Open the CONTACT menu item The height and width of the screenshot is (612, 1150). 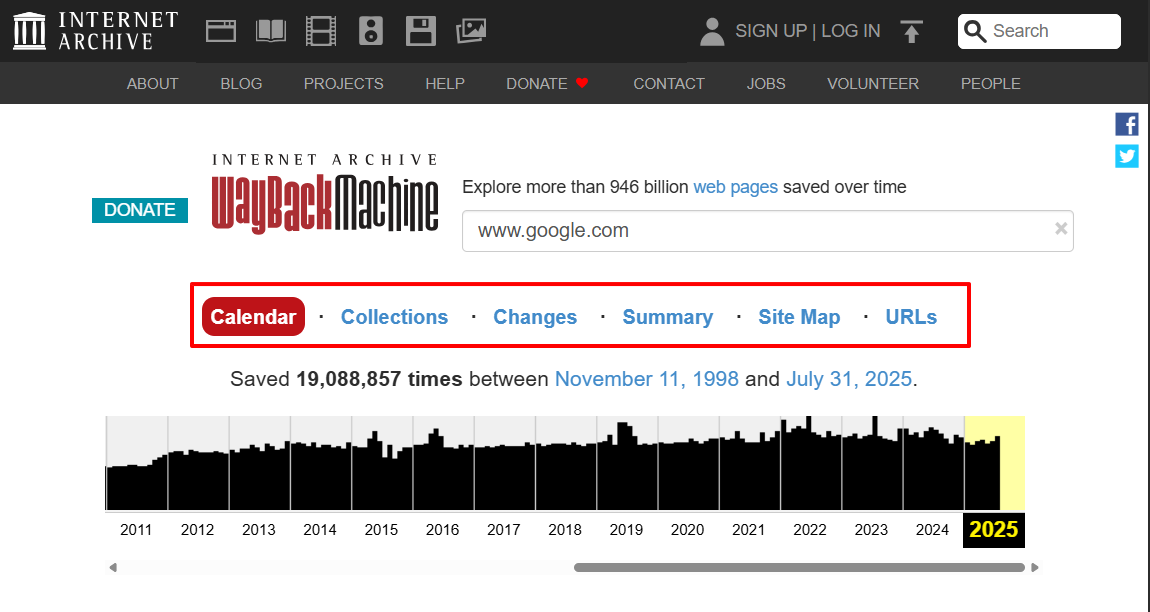tap(669, 84)
